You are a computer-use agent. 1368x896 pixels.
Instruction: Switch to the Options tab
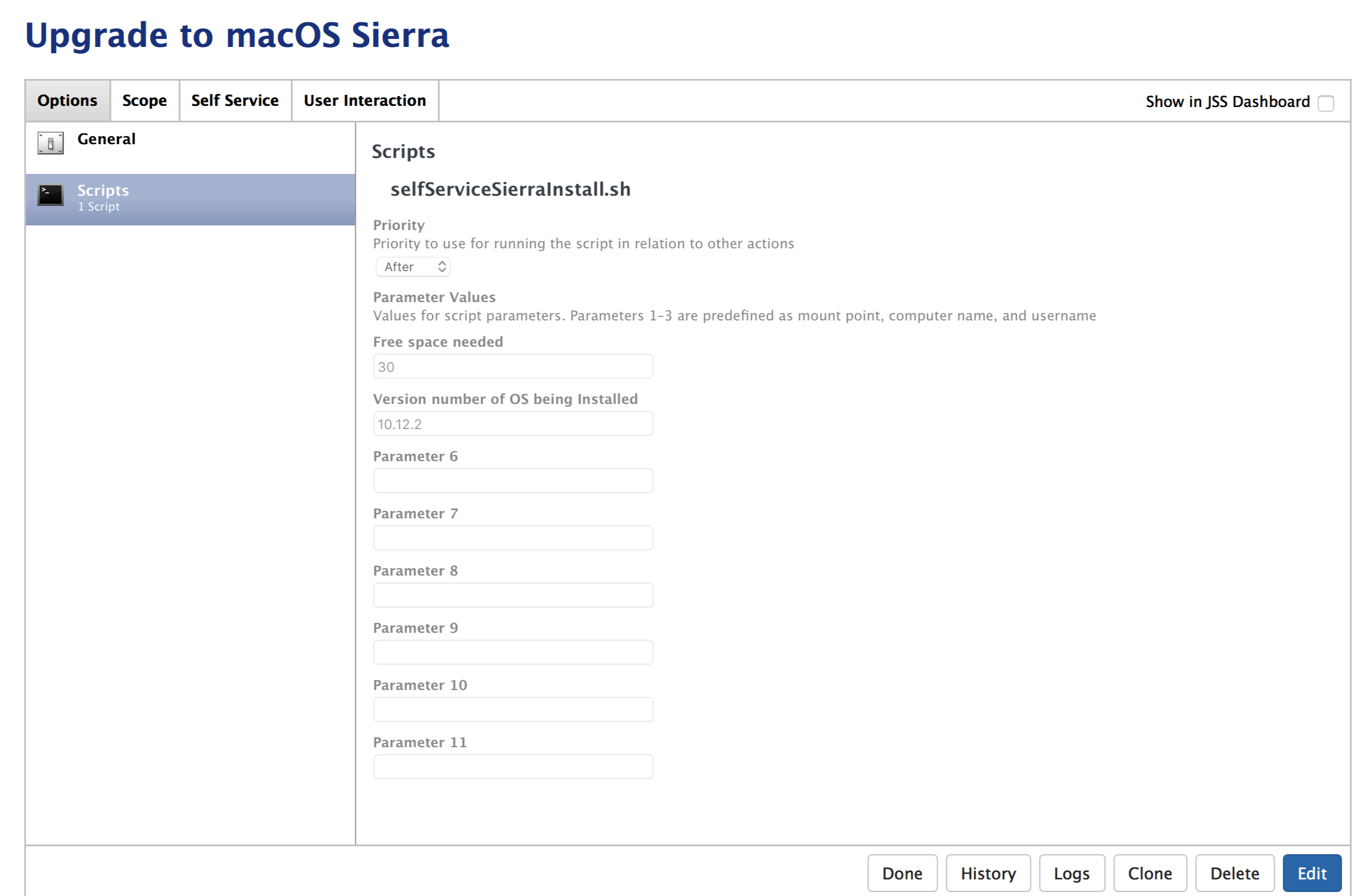click(68, 101)
